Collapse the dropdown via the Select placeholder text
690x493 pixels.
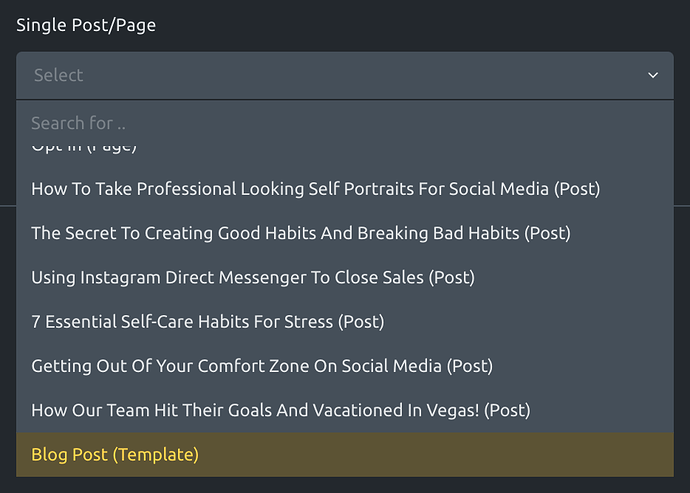[59, 75]
